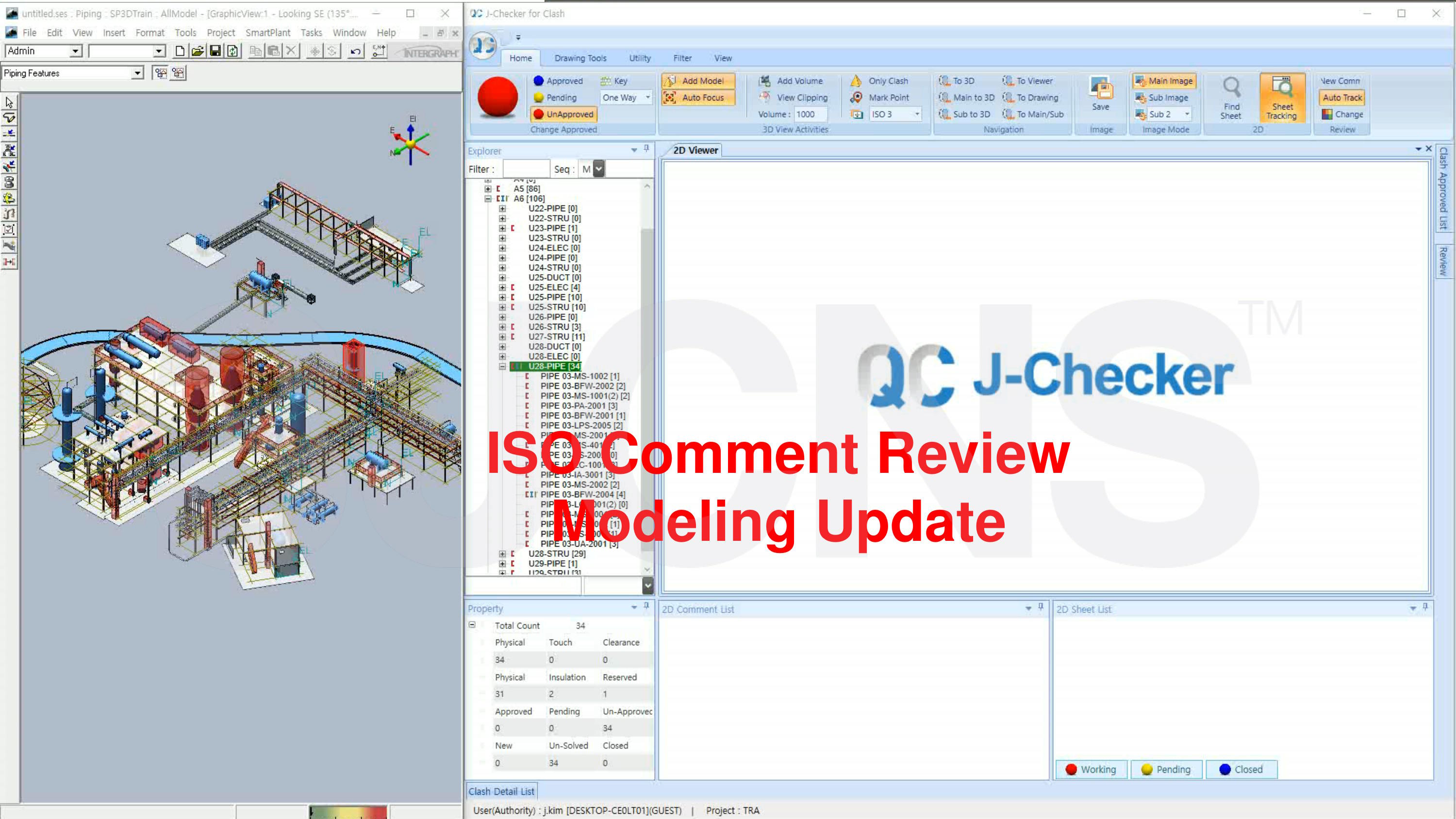The width and height of the screenshot is (1456, 819).
Task: Toggle the Main Image mode
Action: [1164, 81]
